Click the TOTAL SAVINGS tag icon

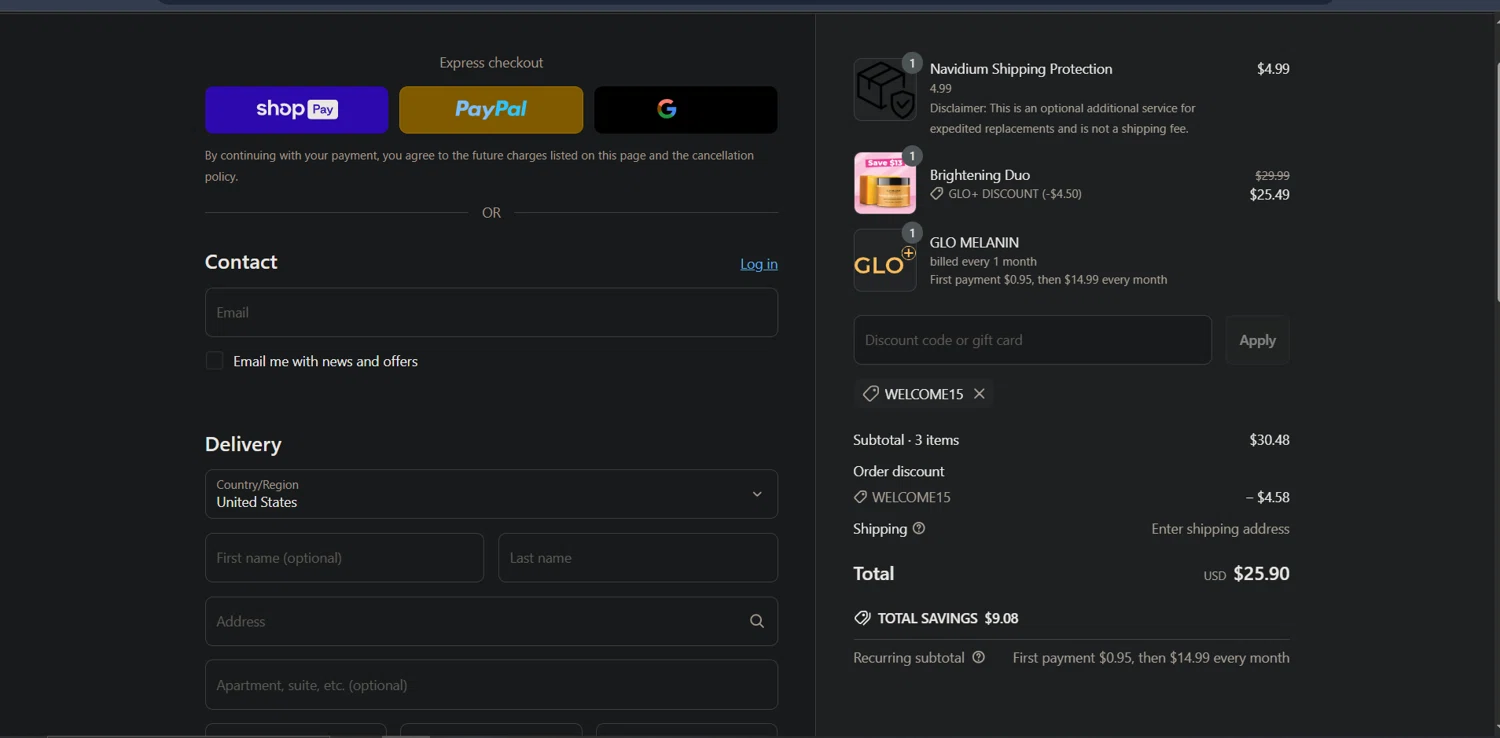tap(862, 618)
